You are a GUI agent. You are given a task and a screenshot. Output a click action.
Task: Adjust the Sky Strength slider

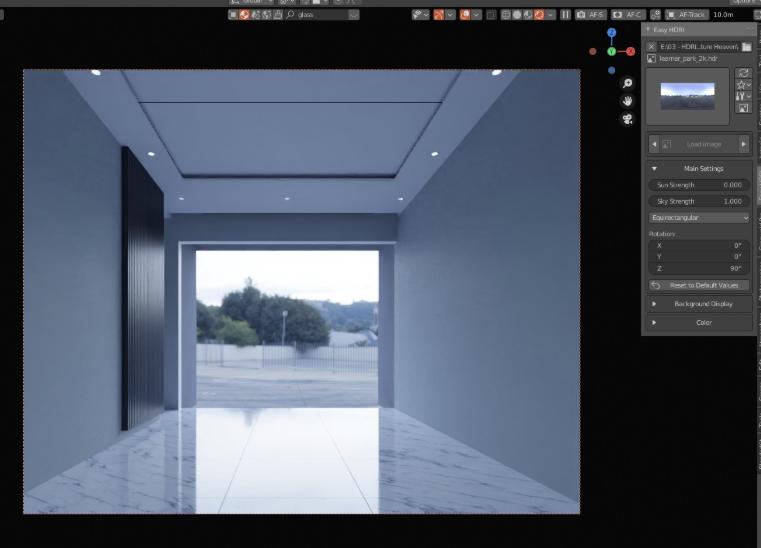tap(699, 201)
